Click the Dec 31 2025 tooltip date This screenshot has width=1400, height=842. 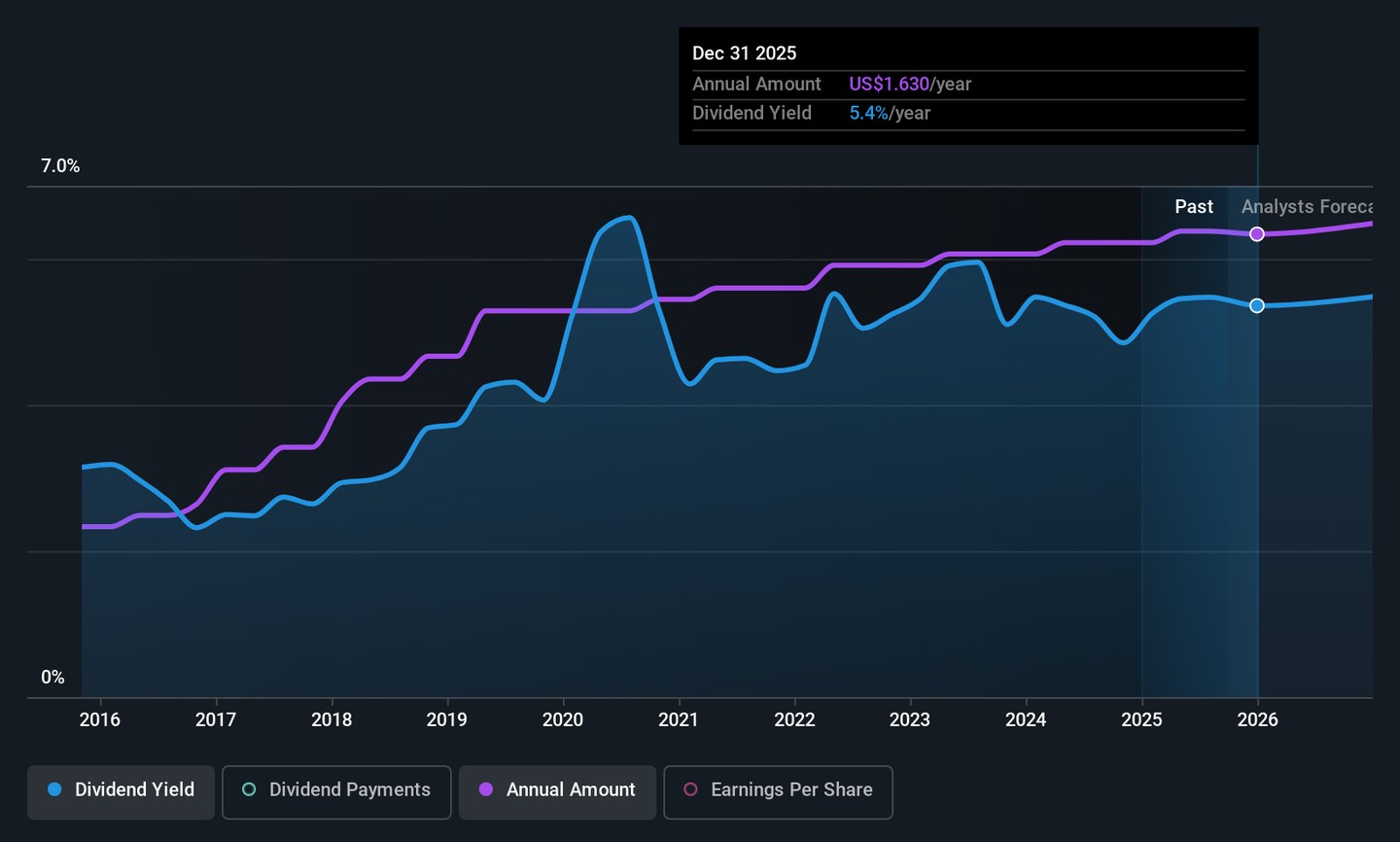pos(745,53)
